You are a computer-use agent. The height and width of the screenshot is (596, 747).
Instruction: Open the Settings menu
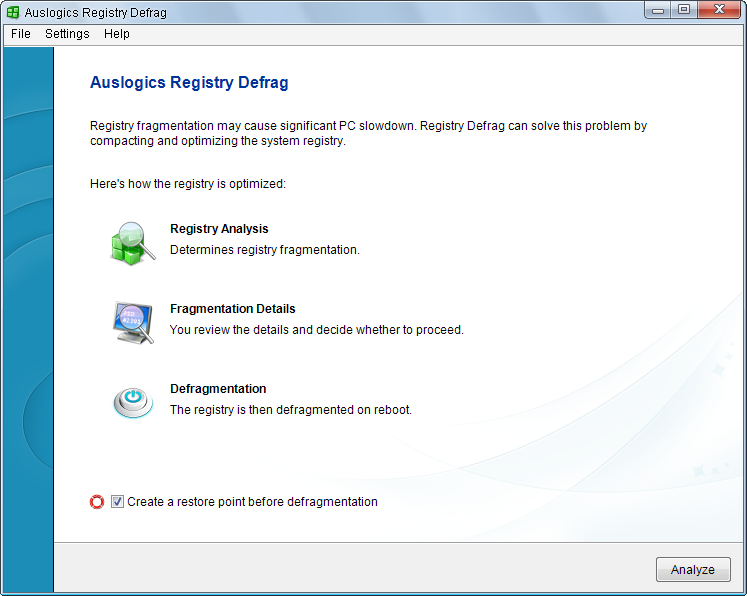tap(67, 34)
